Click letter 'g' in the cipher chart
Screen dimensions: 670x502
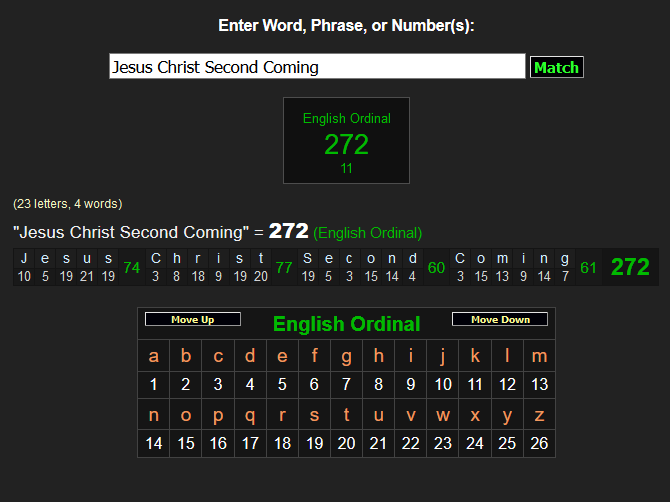(x=346, y=356)
